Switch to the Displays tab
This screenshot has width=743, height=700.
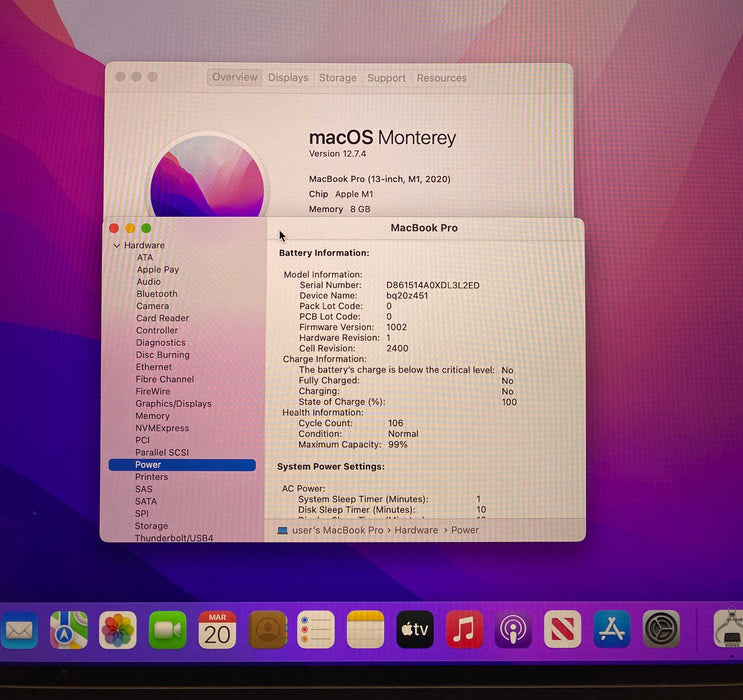click(x=288, y=78)
